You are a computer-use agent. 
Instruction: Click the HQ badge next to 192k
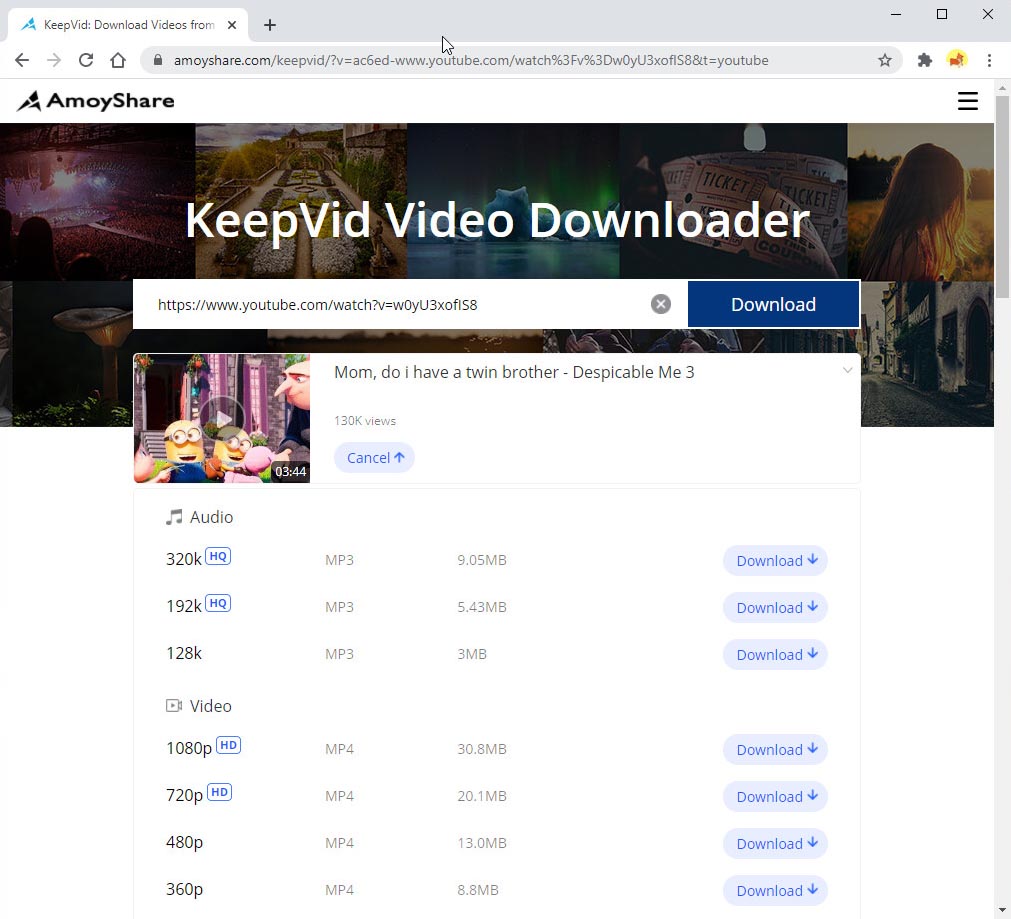click(x=218, y=603)
